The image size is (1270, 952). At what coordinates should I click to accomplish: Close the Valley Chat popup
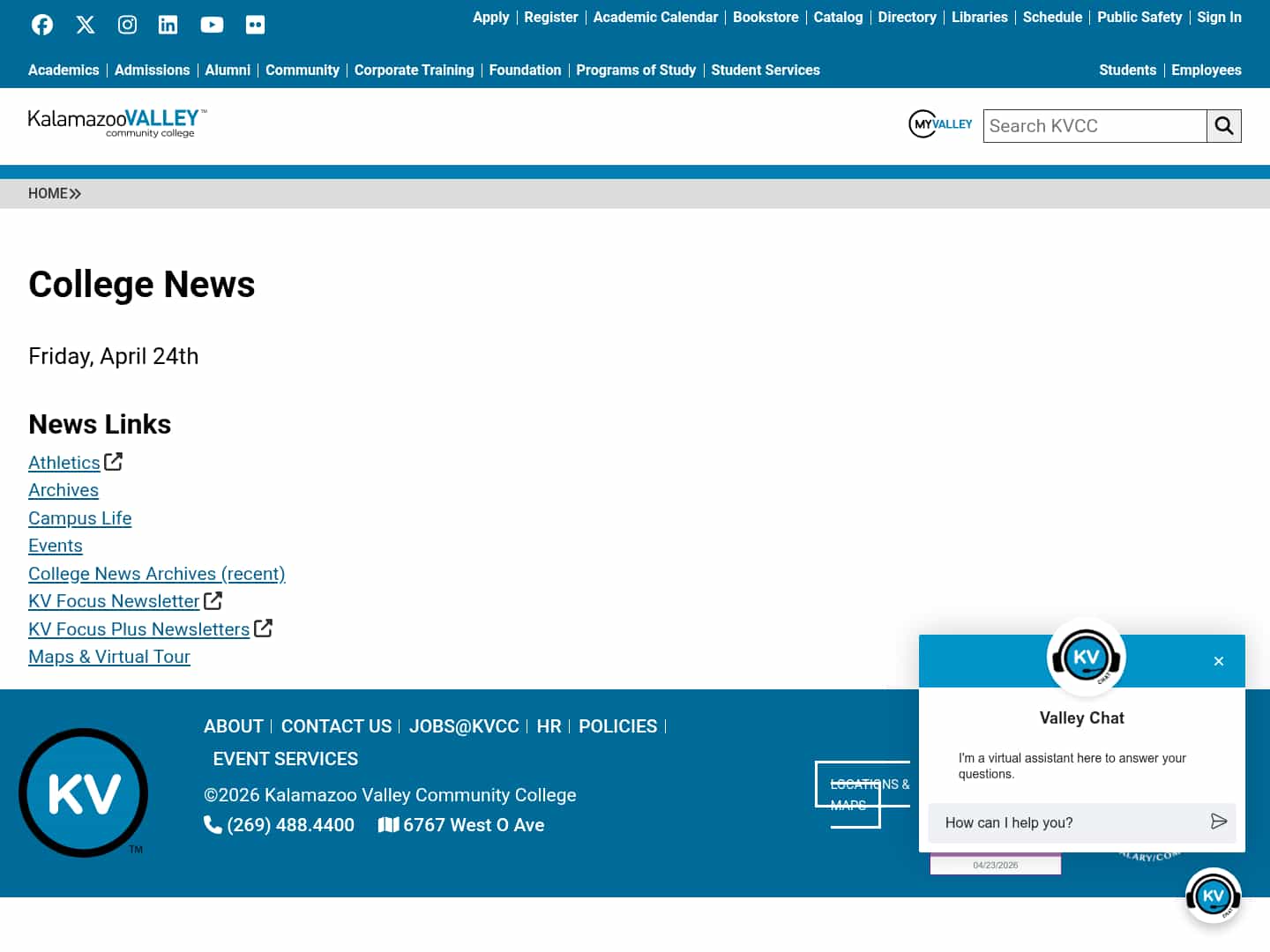[x=1219, y=660]
